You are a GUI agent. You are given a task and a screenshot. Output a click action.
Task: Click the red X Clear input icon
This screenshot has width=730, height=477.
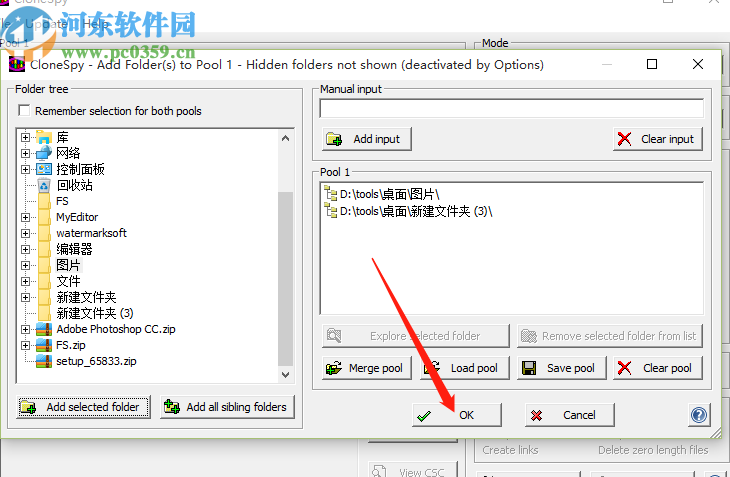[624, 139]
